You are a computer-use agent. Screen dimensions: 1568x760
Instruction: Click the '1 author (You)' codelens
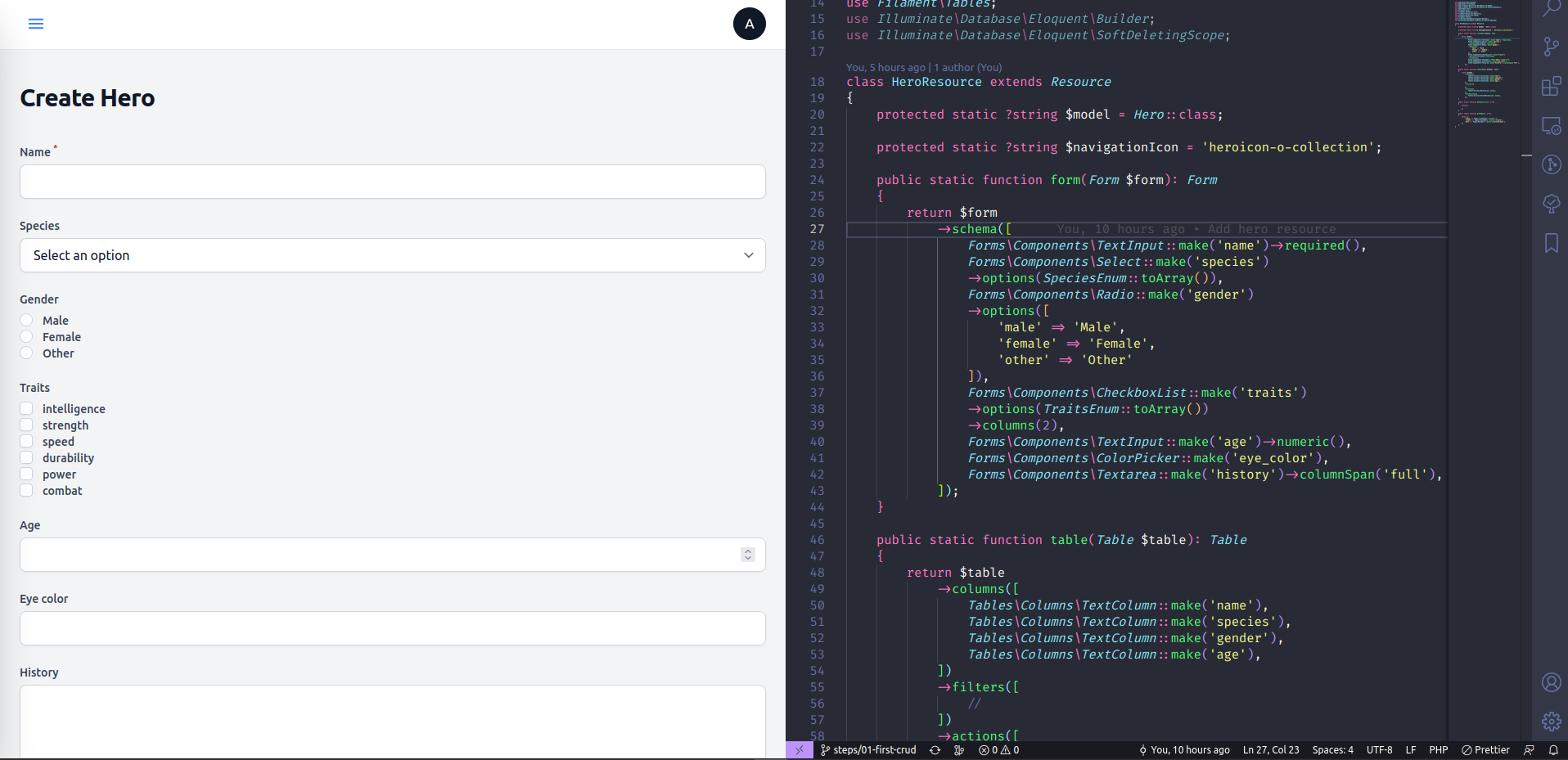[968, 68]
